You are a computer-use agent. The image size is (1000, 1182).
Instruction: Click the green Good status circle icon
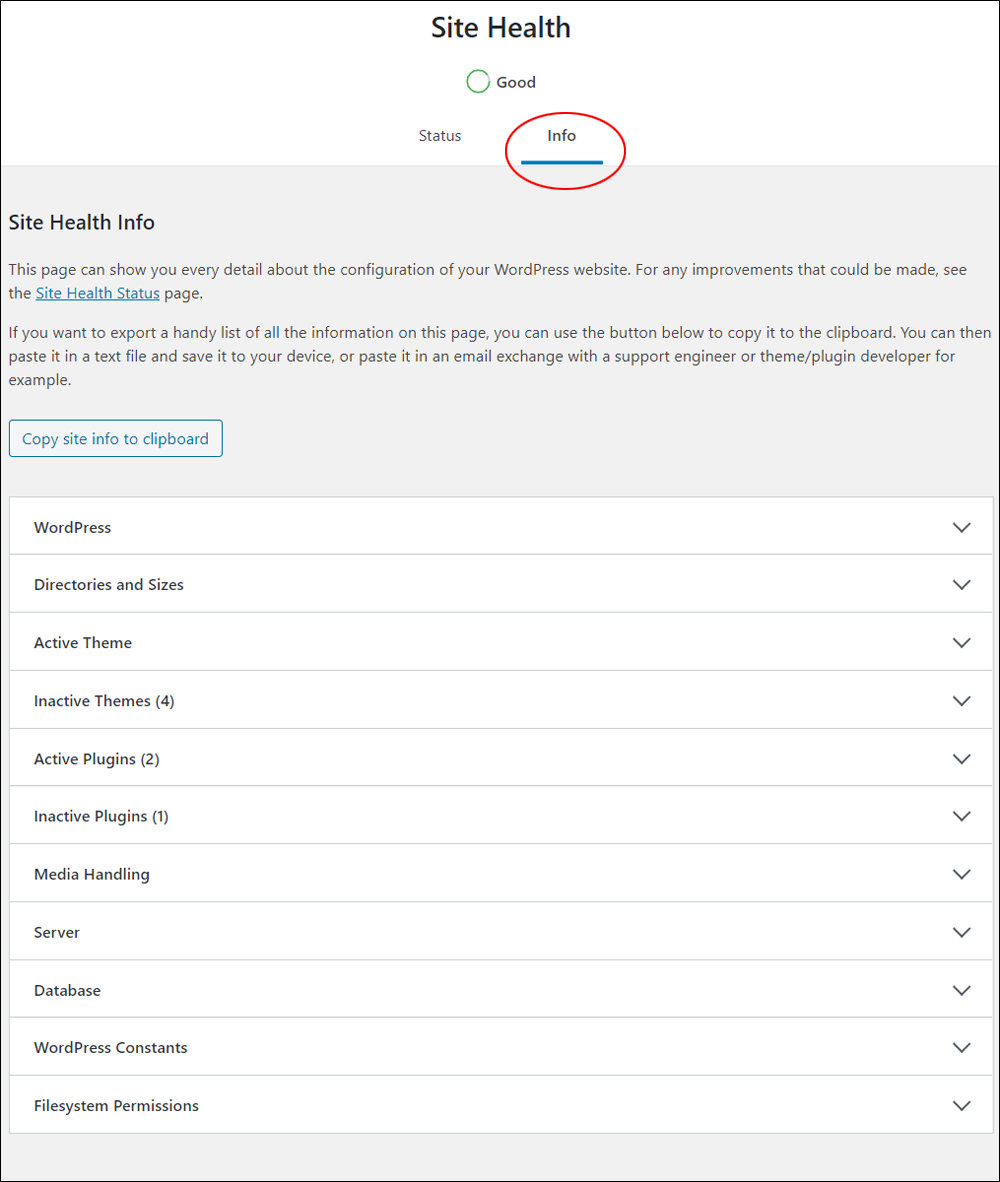(478, 81)
